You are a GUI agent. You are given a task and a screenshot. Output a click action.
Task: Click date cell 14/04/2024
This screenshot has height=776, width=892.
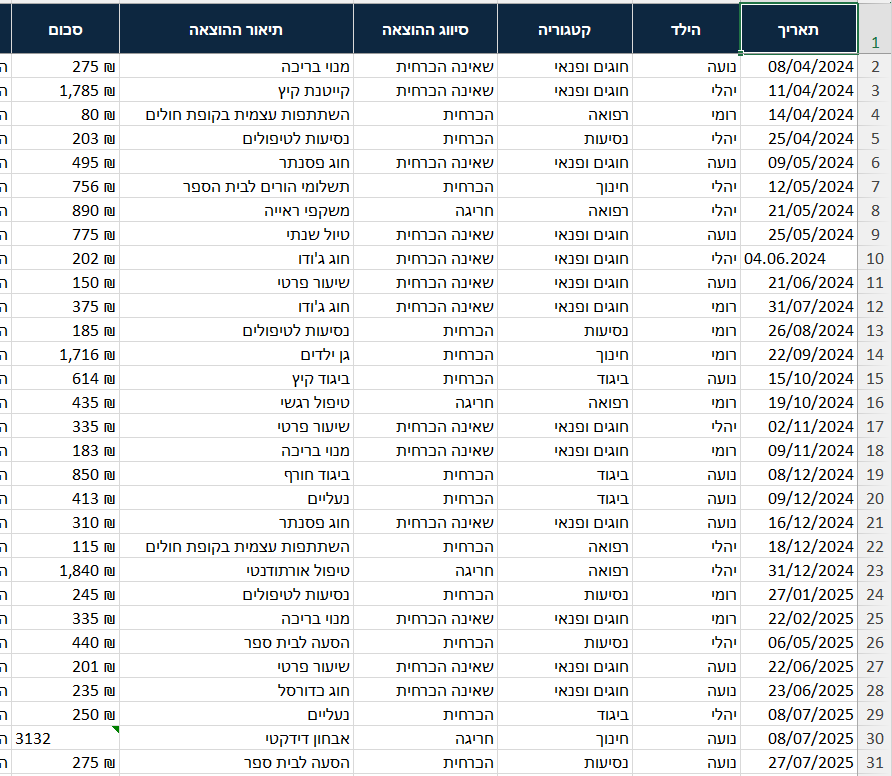[799, 114]
